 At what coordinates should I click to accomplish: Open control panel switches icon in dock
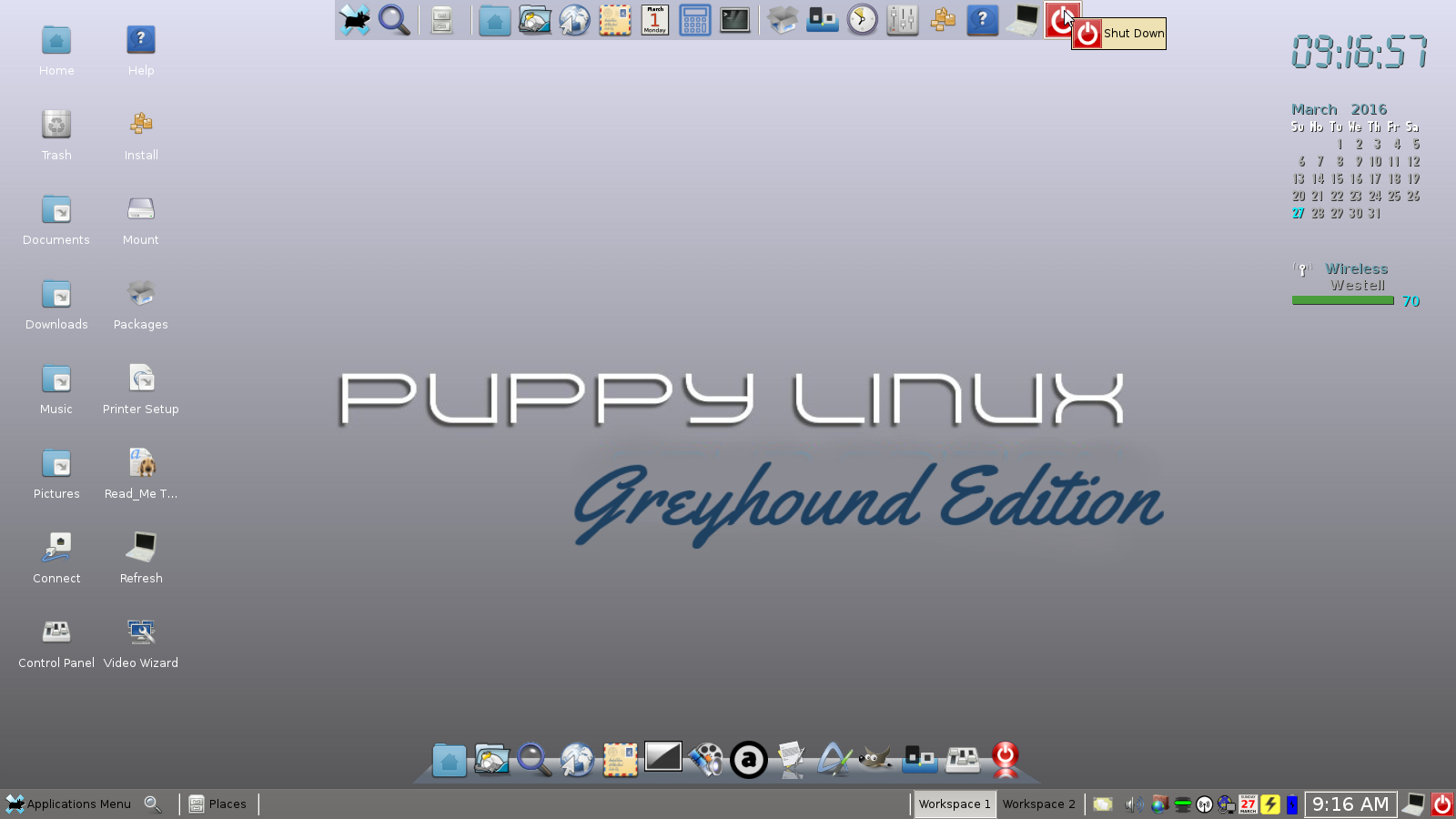tap(963, 760)
